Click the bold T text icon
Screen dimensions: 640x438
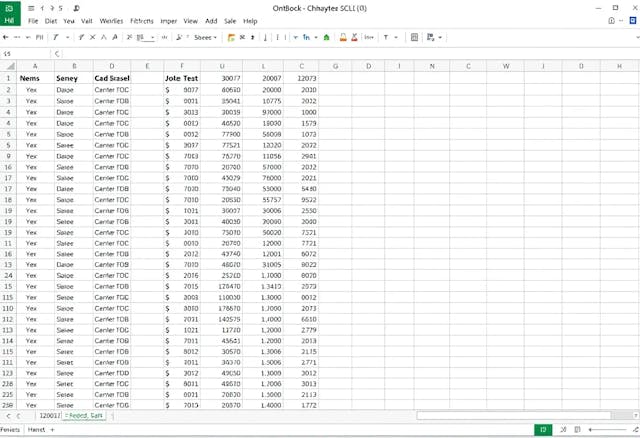(386, 37)
